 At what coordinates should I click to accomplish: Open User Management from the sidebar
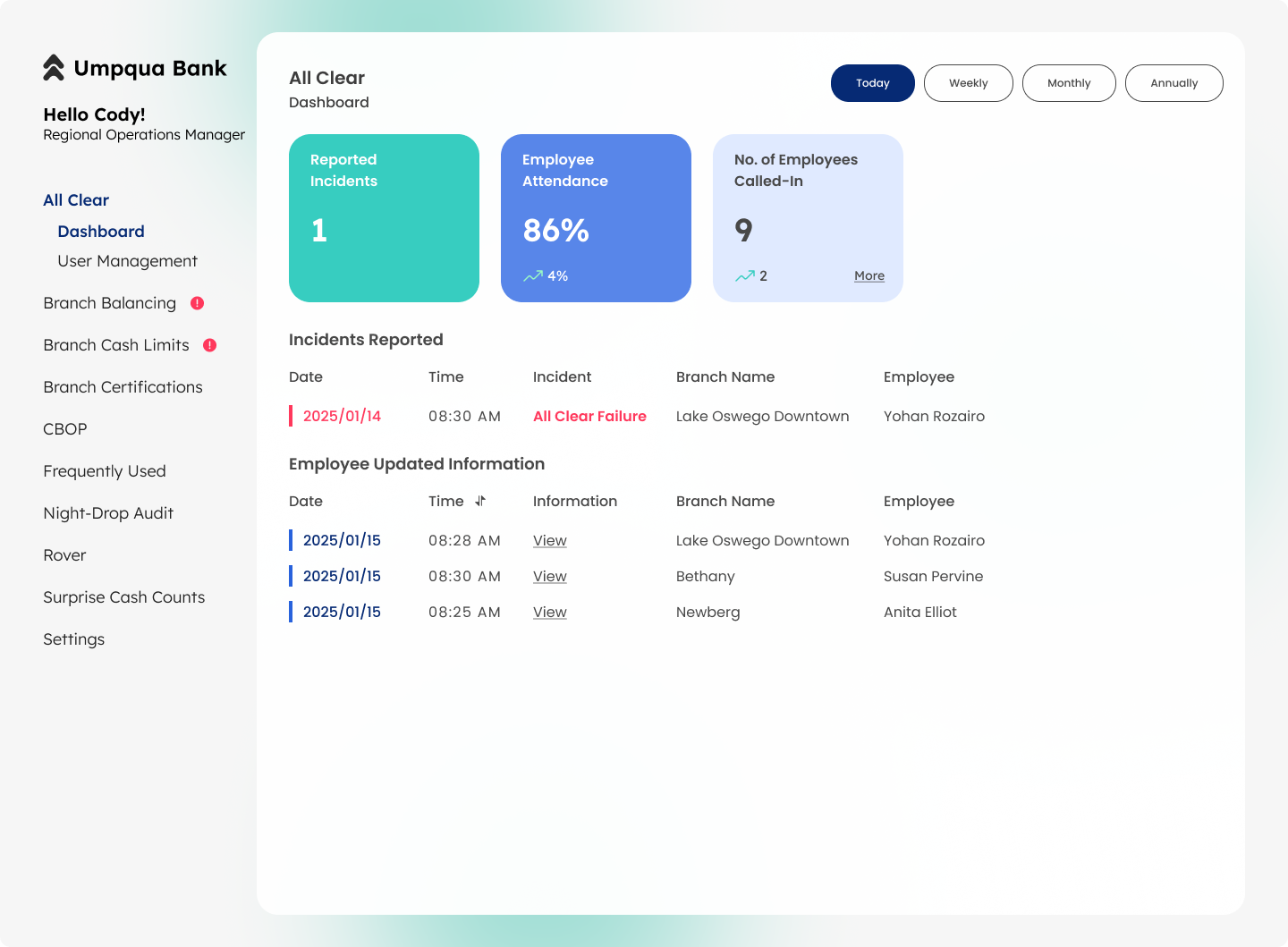pyautogui.click(x=127, y=261)
